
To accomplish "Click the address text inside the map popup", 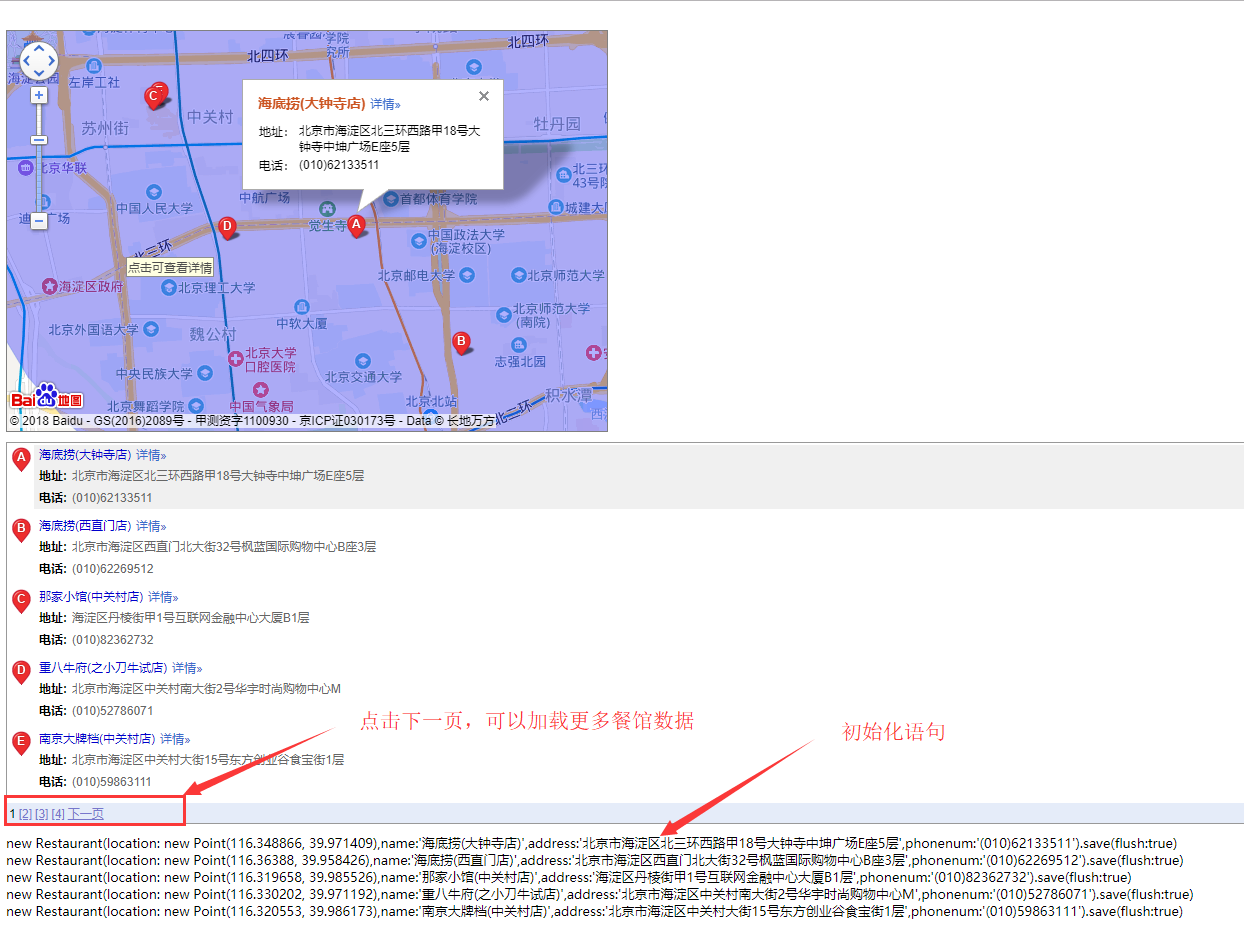I will 389,139.
